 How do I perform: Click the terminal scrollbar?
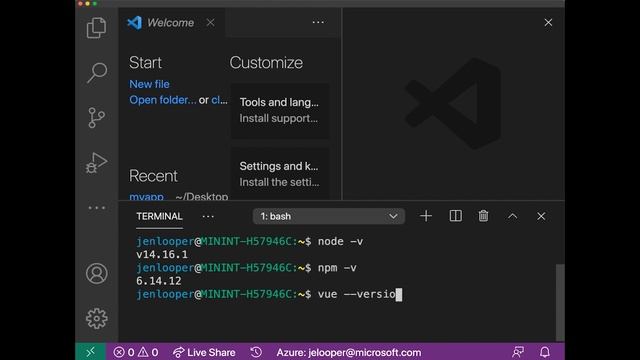[x=560, y=302]
